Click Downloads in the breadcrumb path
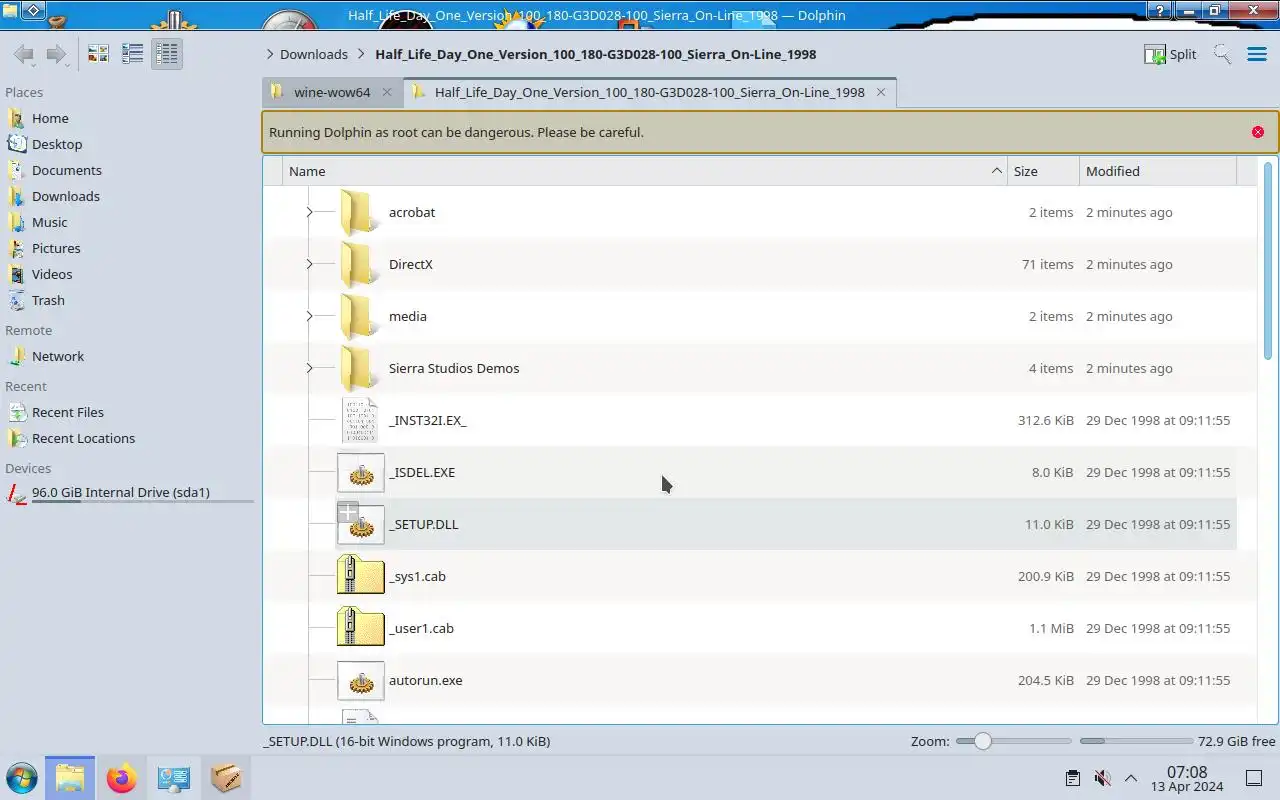This screenshot has height=800, width=1280. 314,54
